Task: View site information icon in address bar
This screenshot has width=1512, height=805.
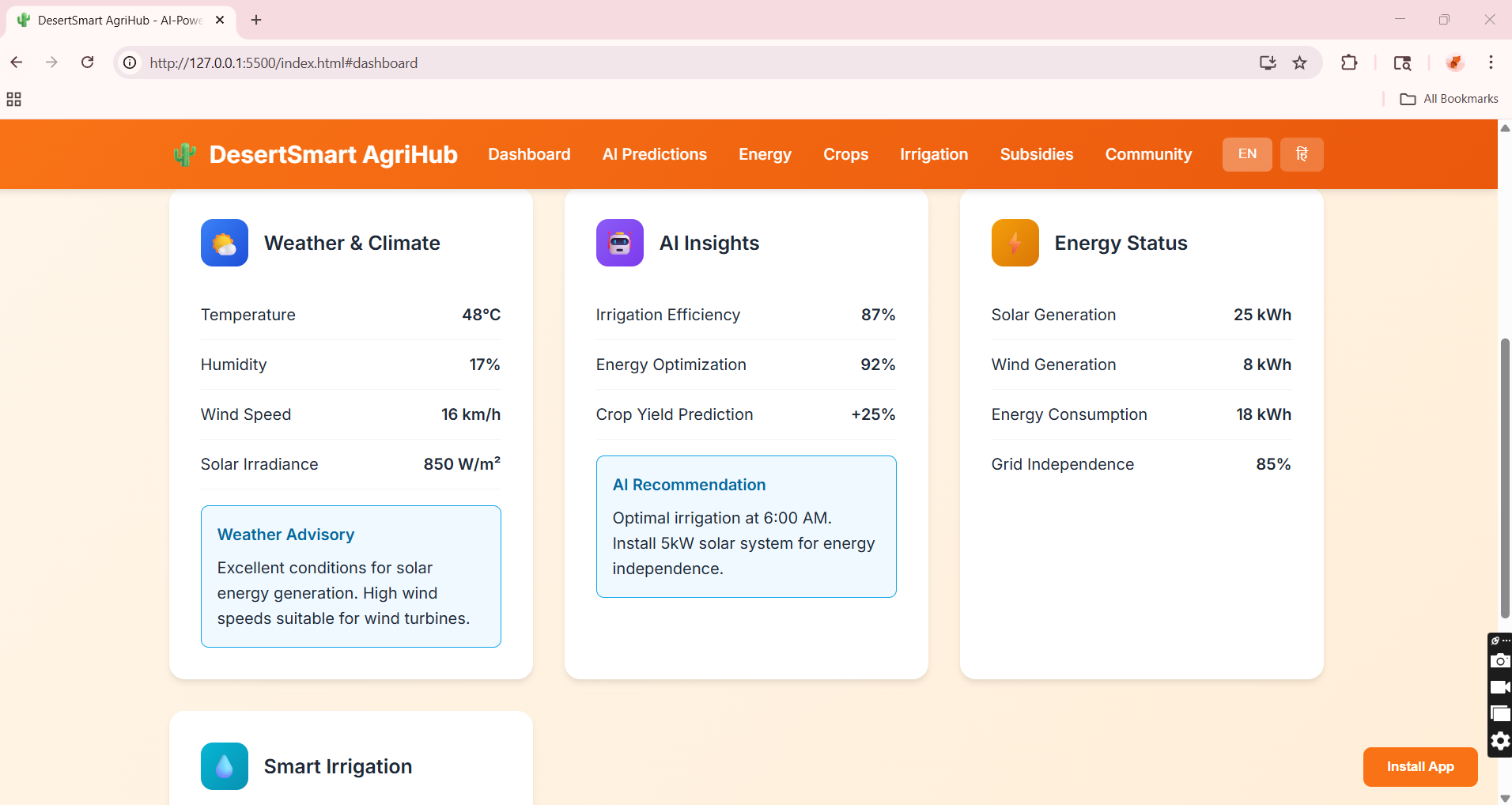Action: [x=130, y=62]
